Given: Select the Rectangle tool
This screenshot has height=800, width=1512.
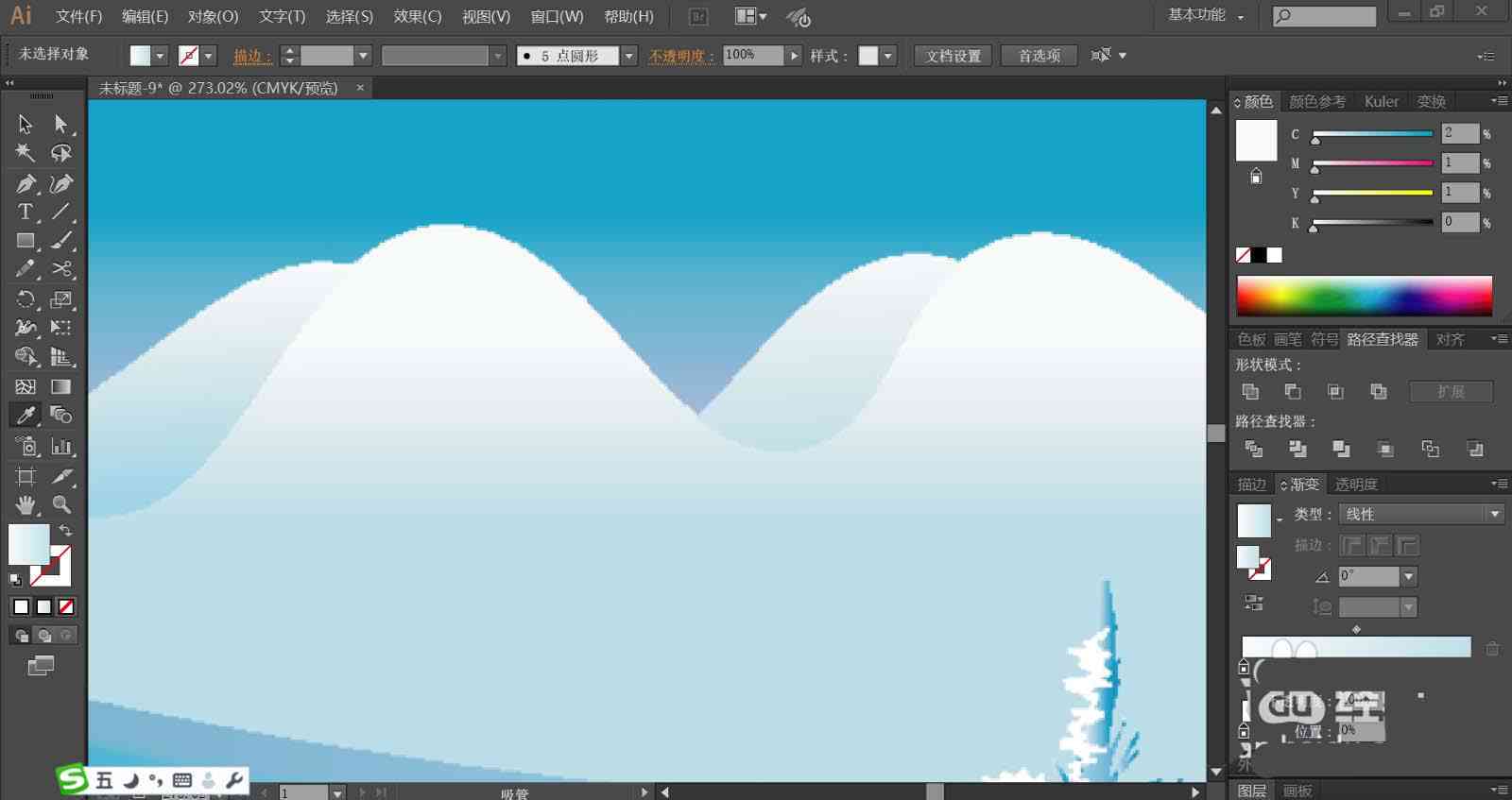Looking at the screenshot, I should (26, 241).
